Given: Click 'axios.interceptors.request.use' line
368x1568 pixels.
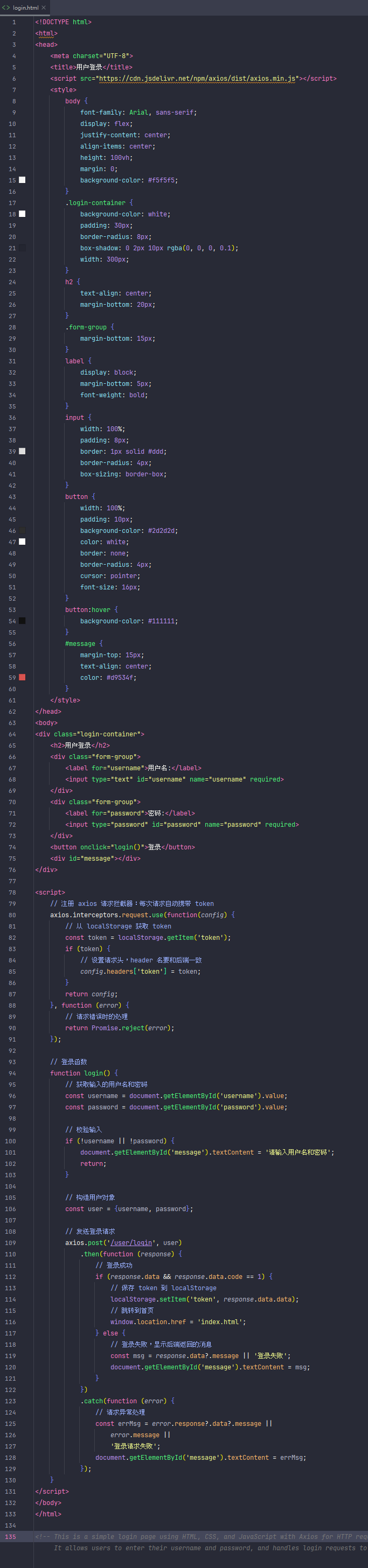Looking at the screenshot, I should [143, 915].
